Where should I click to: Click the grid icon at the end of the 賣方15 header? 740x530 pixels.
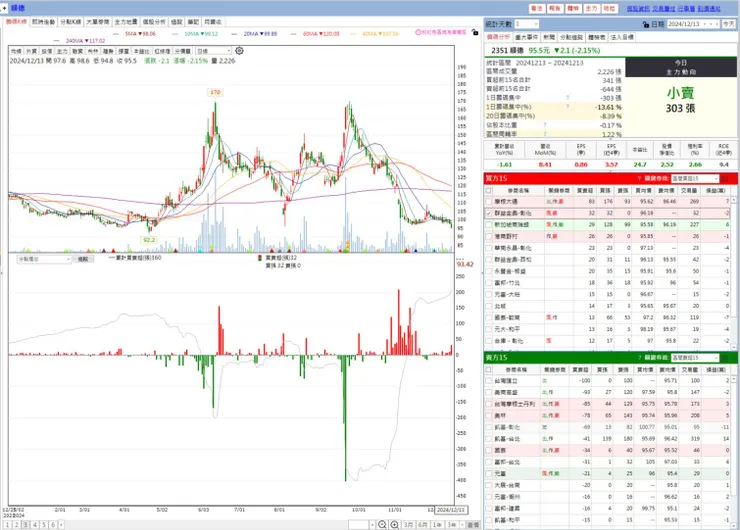click(x=725, y=358)
